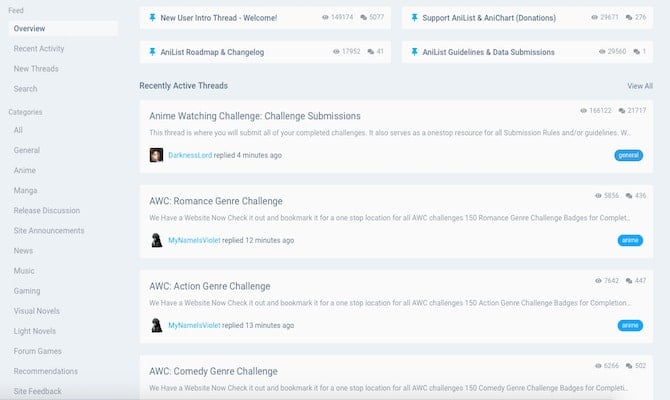Select Recent Activity in the Feed sidebar
The image size is (670, 400).
click(x=40, y=48)
